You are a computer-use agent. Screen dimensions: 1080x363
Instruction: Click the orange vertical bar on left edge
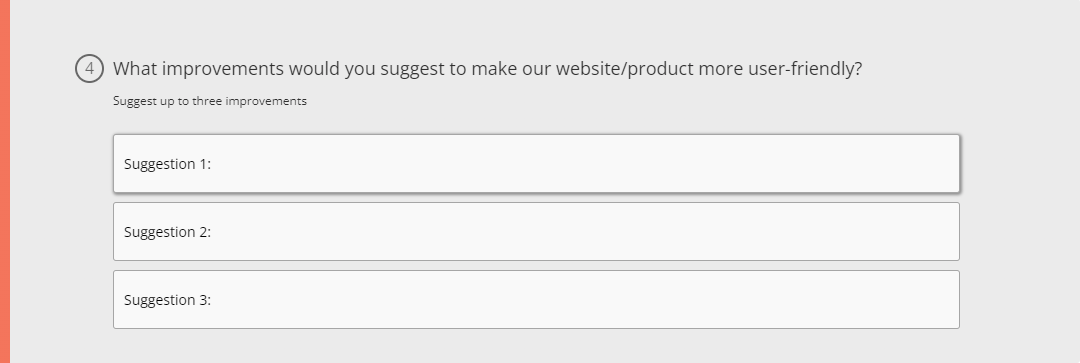[x=5, y=181]
